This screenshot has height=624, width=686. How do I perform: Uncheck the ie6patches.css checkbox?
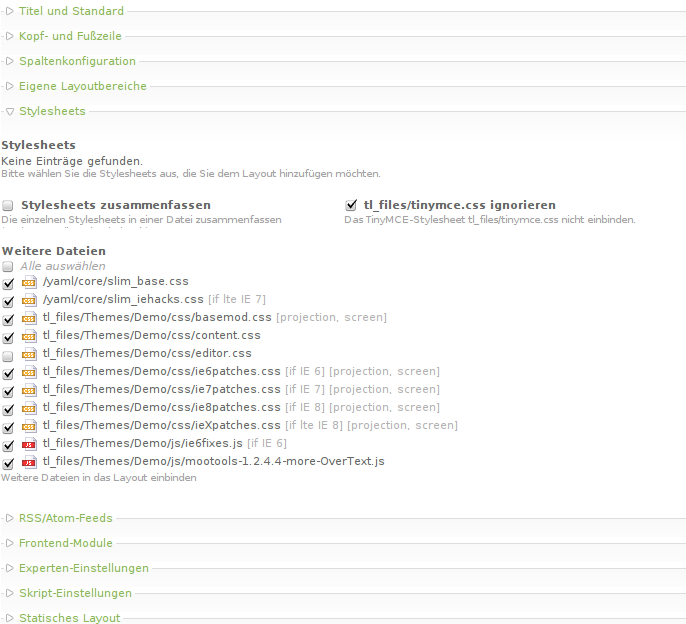[x=8, y=373]
